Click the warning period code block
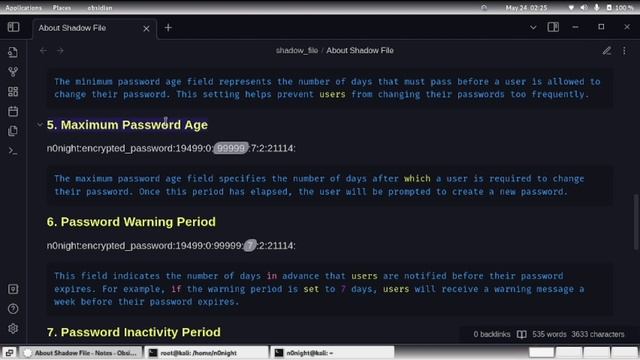The image size is (640, 360). (x=329, y=289)
